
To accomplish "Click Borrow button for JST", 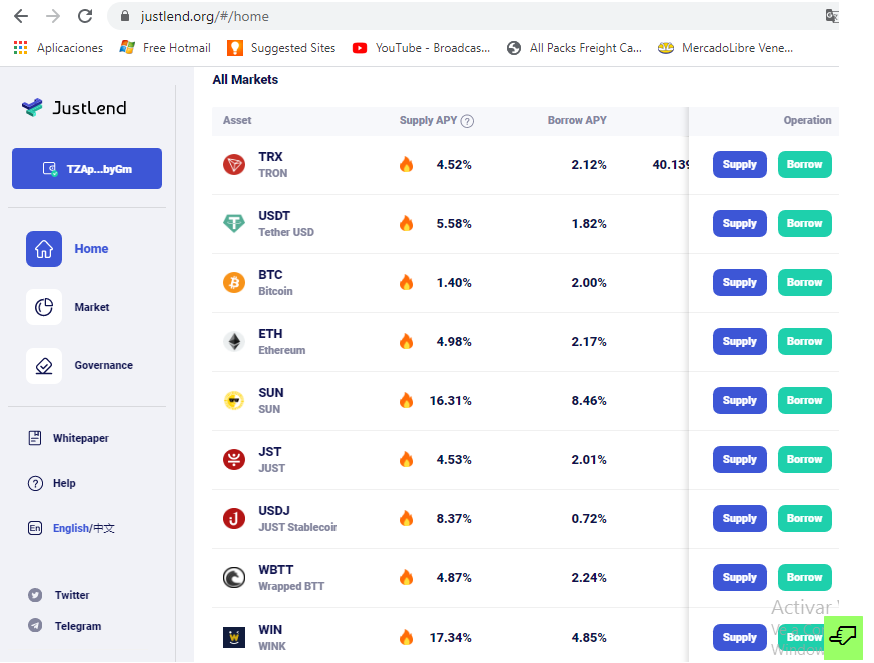I will pyautogui.click(x=804, y=459).
